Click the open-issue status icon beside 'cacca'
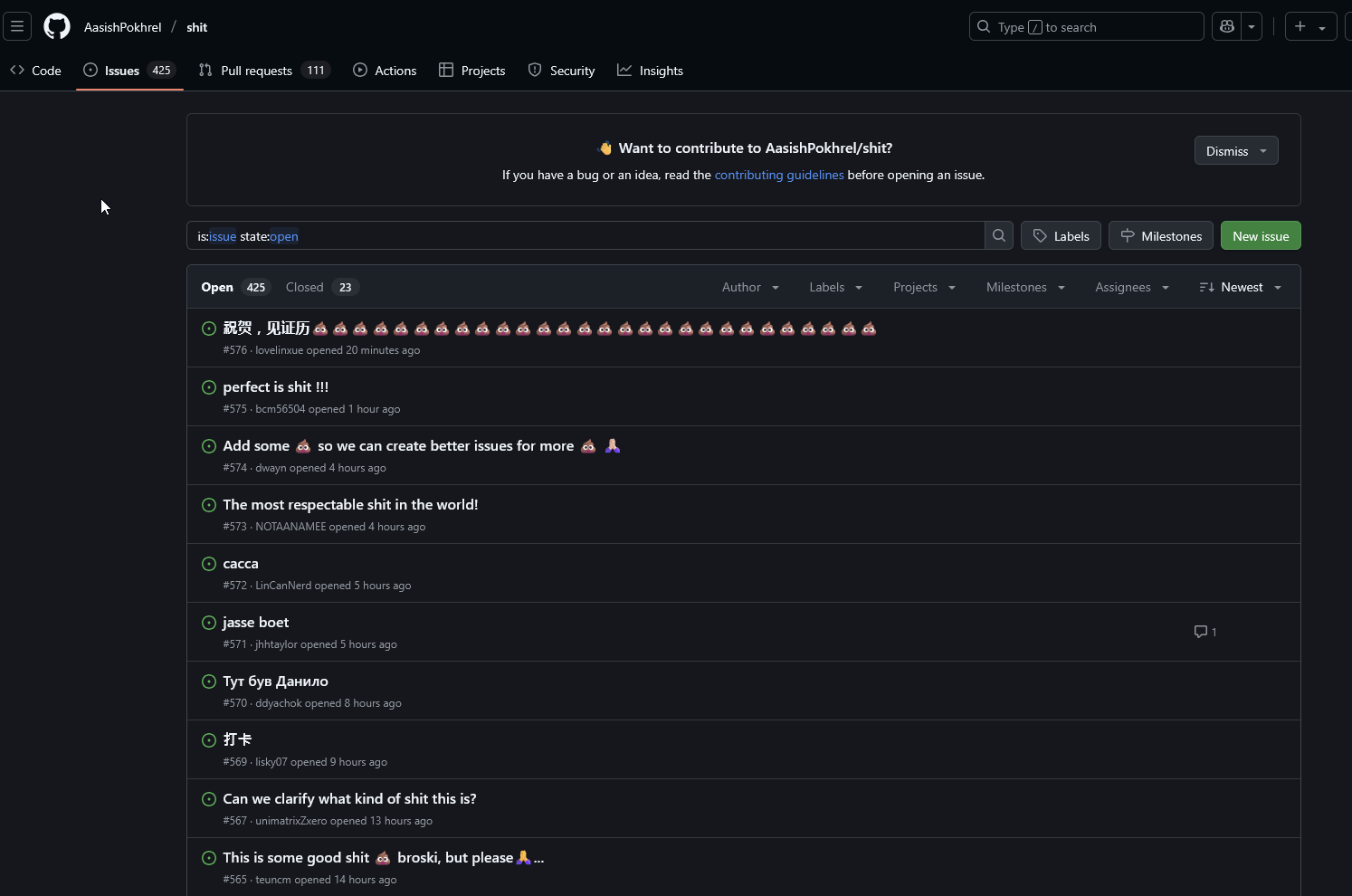 tap(209, 564)
